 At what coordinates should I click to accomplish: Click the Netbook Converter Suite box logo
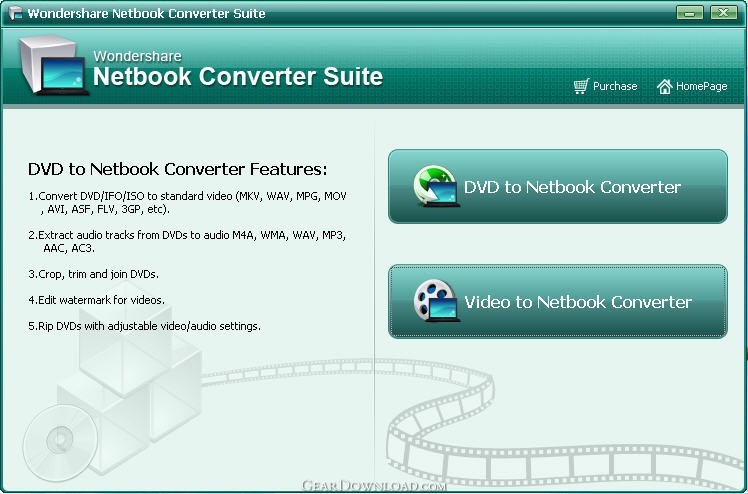pos(53,65)
